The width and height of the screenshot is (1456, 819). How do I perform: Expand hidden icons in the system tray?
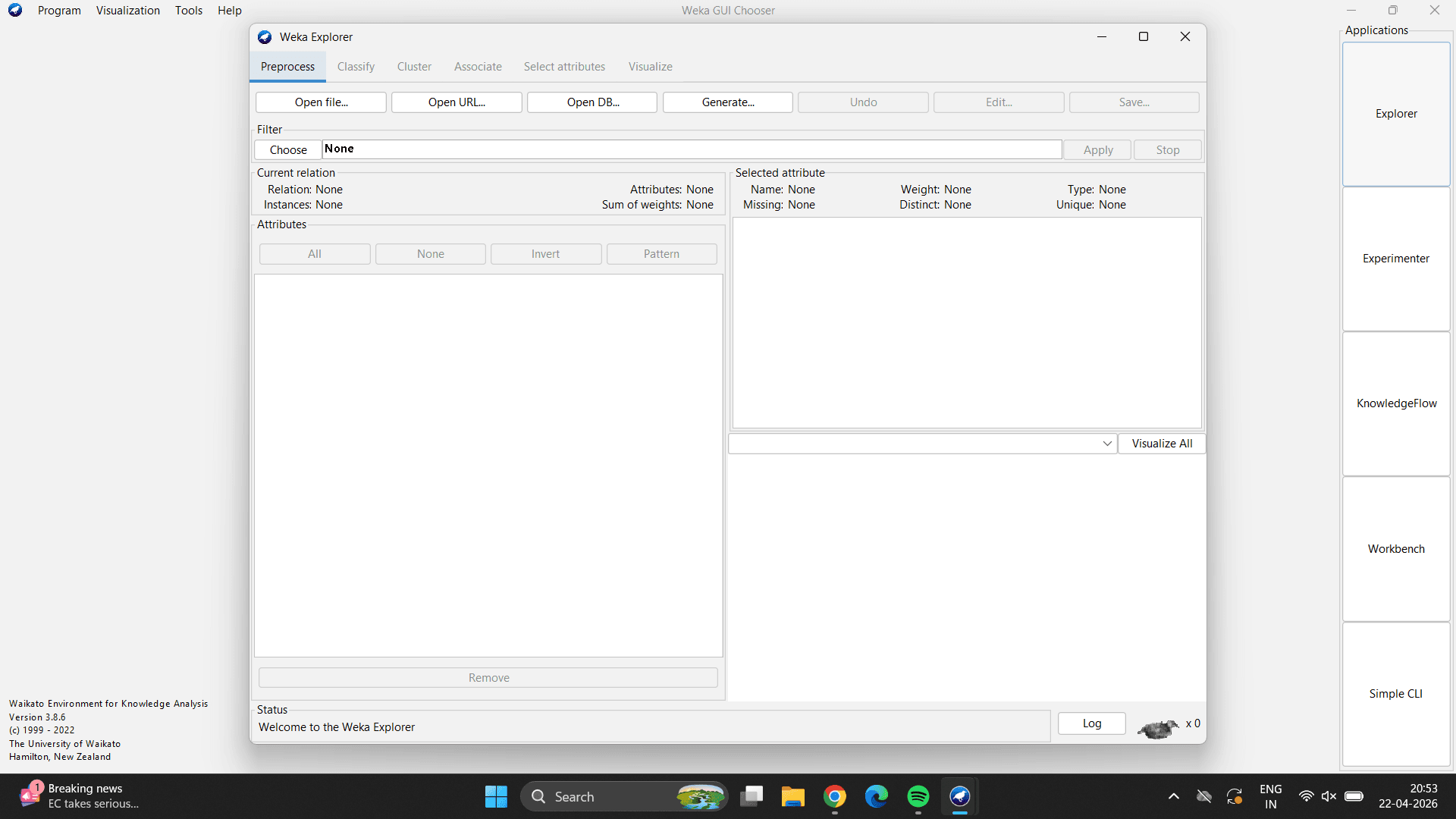(x=1173, y=796)
